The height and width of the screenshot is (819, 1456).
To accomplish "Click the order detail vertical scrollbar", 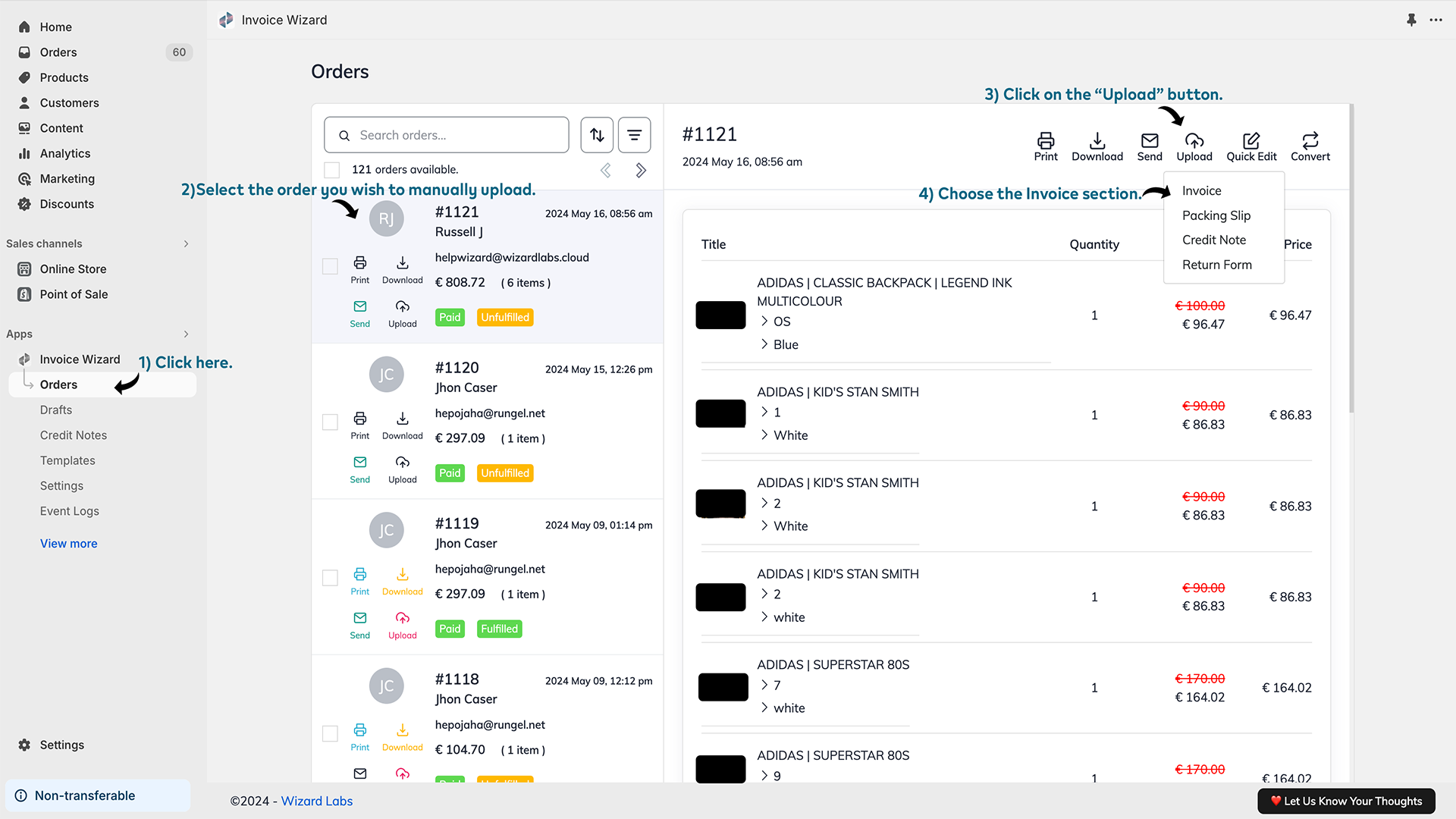I will [x=1351, y=258].
